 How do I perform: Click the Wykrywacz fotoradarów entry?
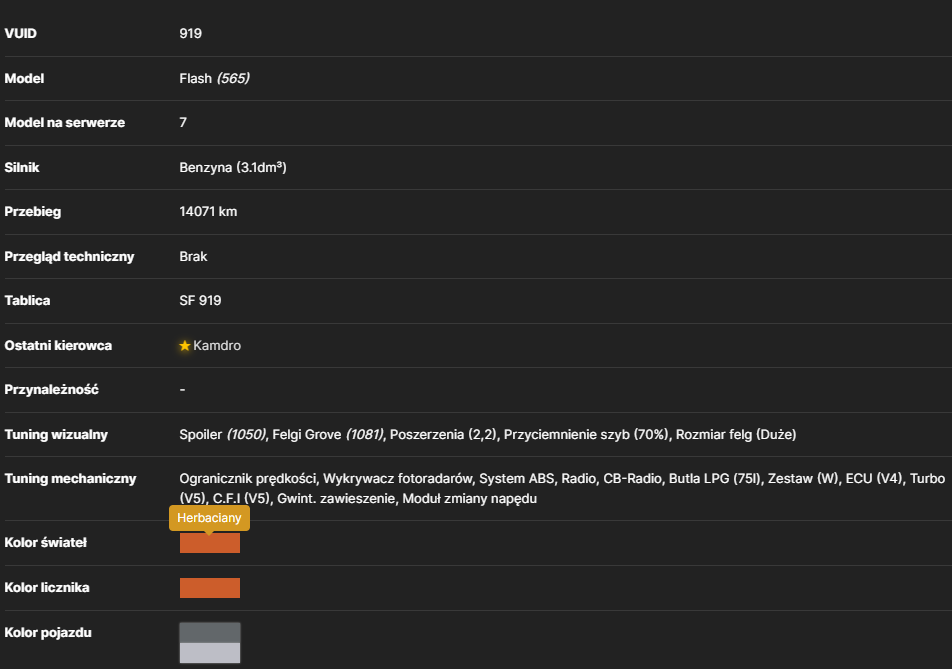click(x=398, y=479)
